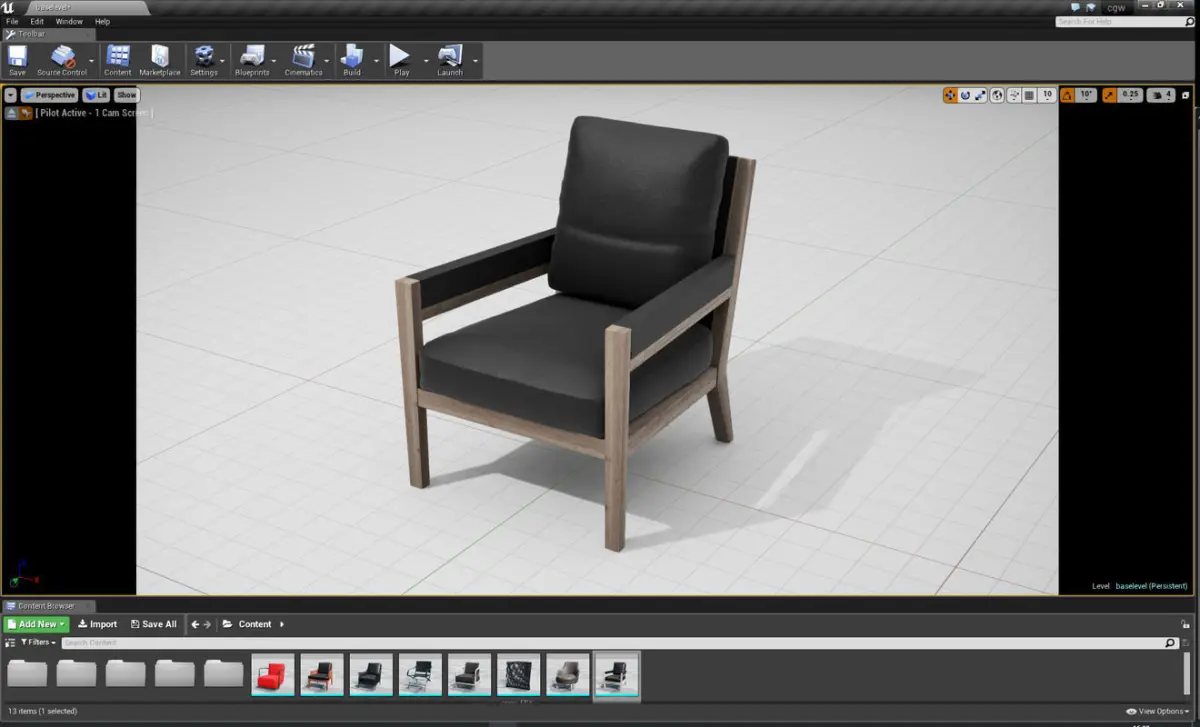Open rotation snap 10° dropdown
This screenshot has width=1200, height=727.
pos(1087,95)
